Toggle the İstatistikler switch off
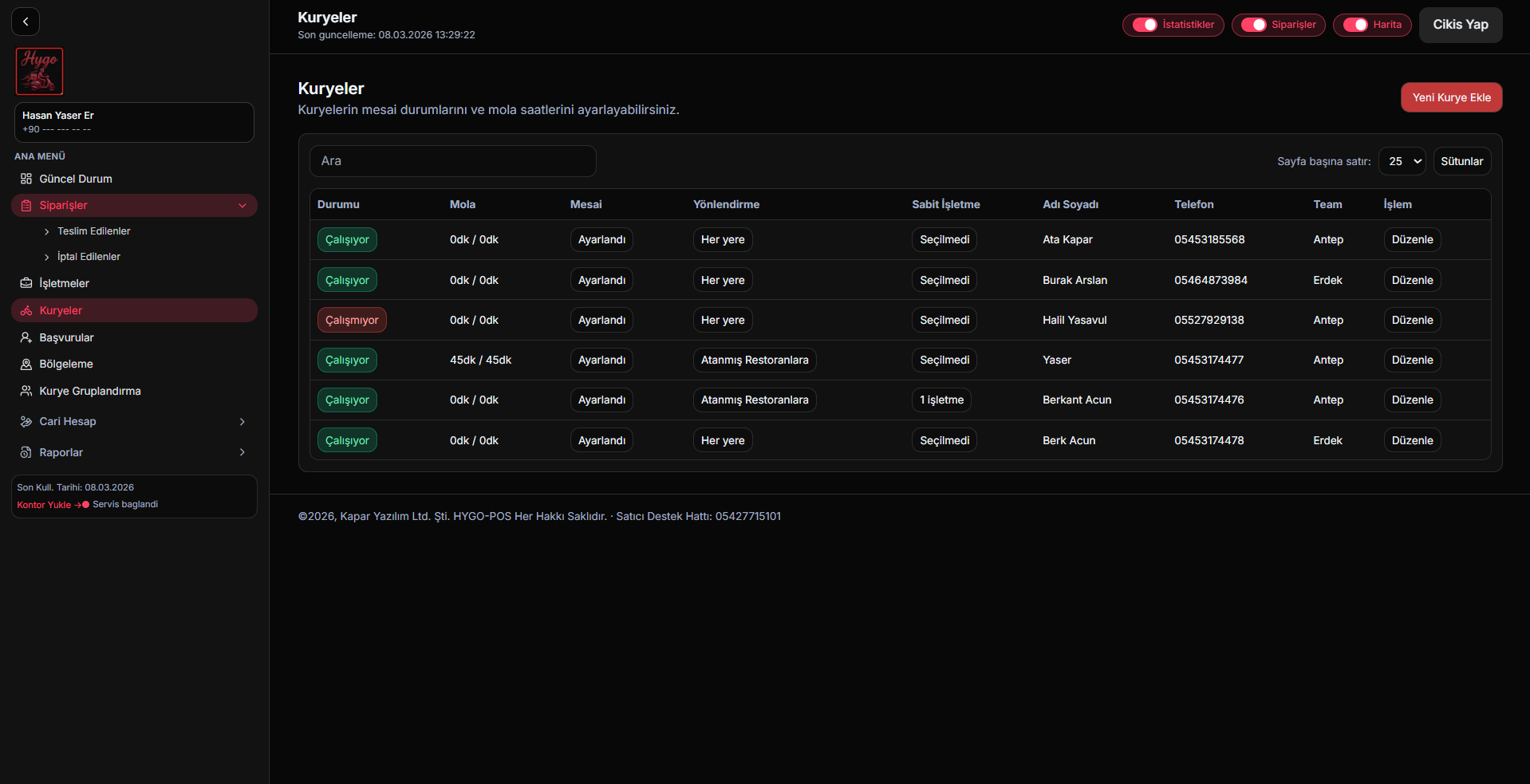 1145,25
